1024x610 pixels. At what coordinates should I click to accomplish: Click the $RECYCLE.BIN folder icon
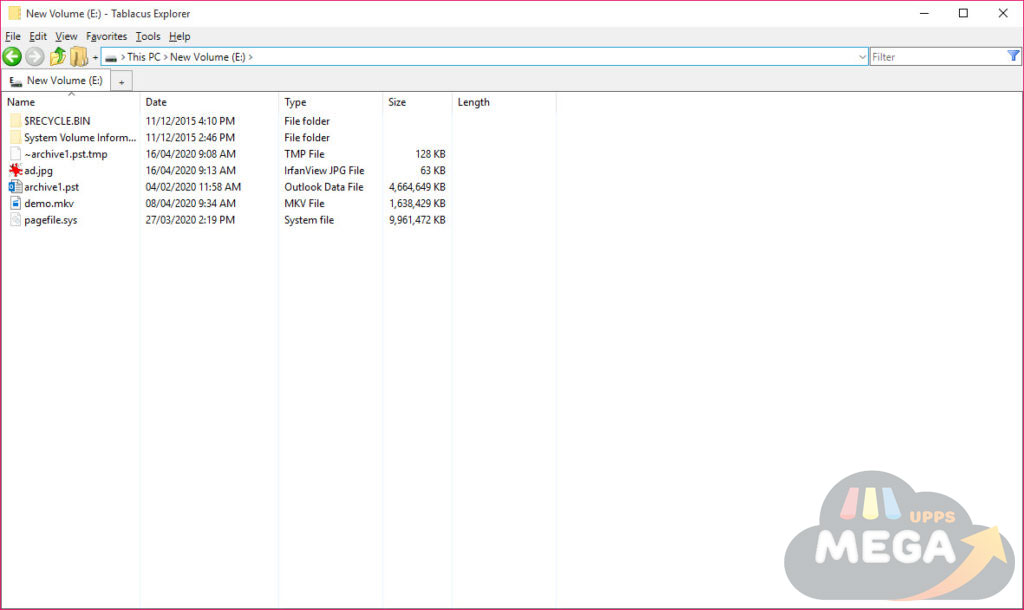16,121
